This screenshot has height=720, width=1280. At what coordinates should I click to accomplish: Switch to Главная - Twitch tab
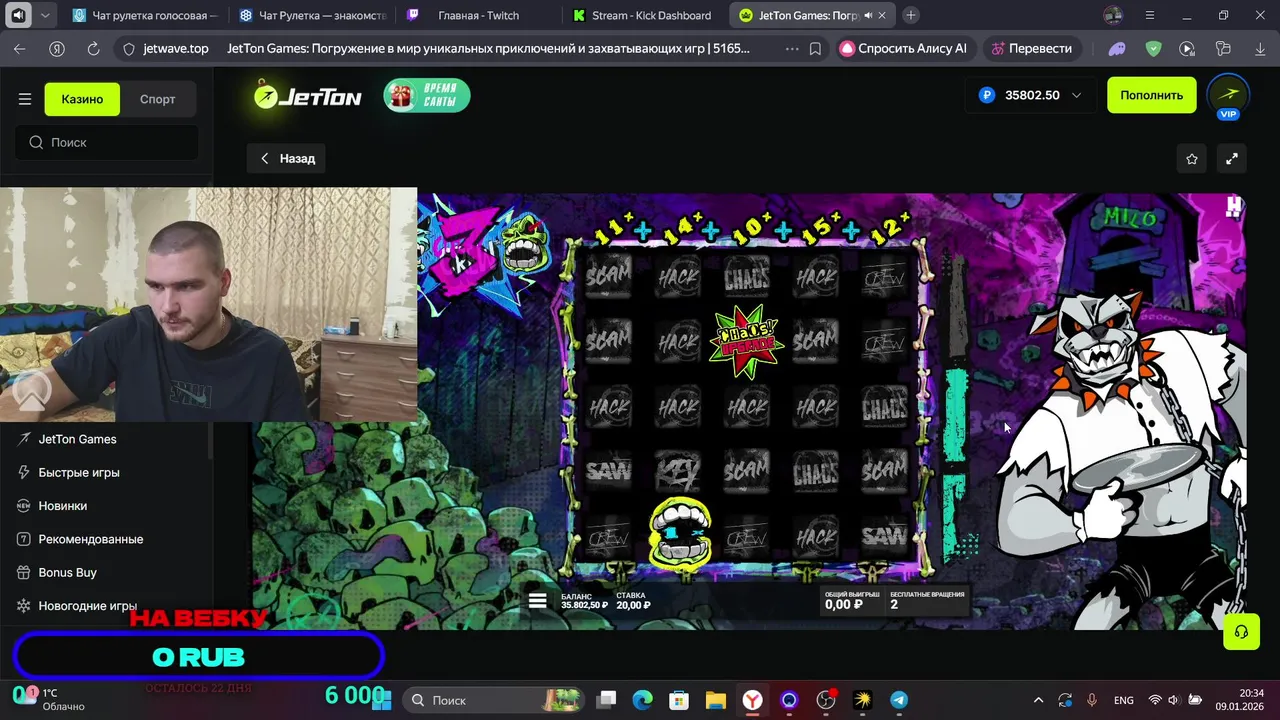pos(478,15)
